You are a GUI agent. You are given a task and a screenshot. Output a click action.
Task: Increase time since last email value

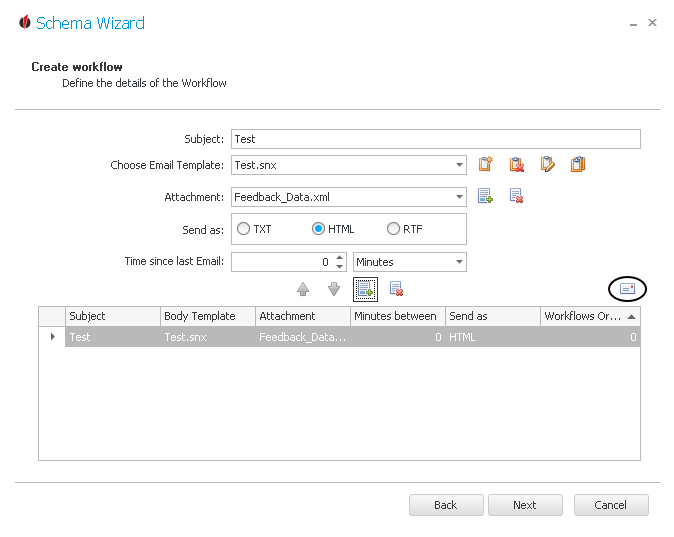point(340,258)
